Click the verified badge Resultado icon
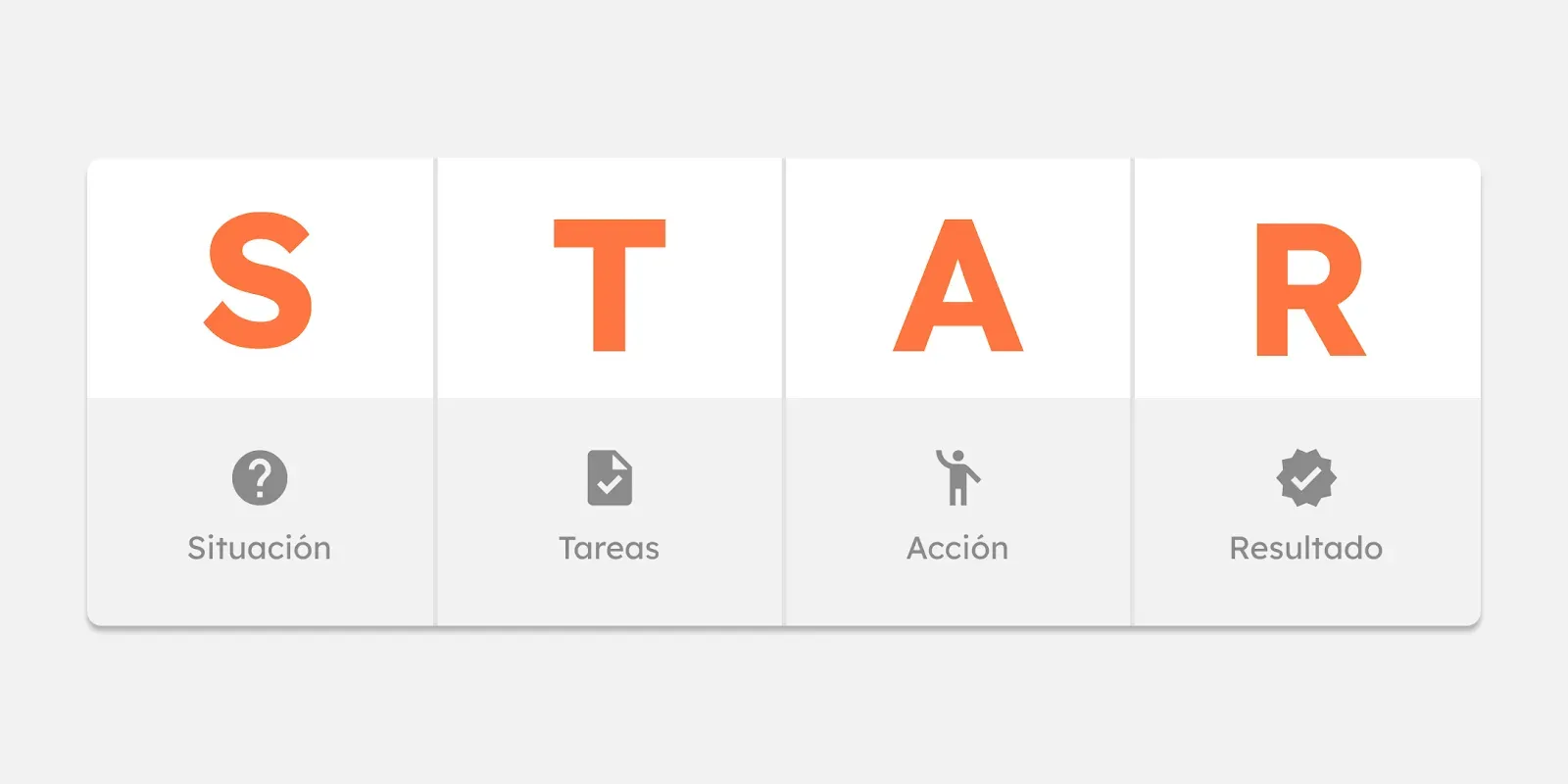This screenshot has height=784, width=1568. [1306, 477]
